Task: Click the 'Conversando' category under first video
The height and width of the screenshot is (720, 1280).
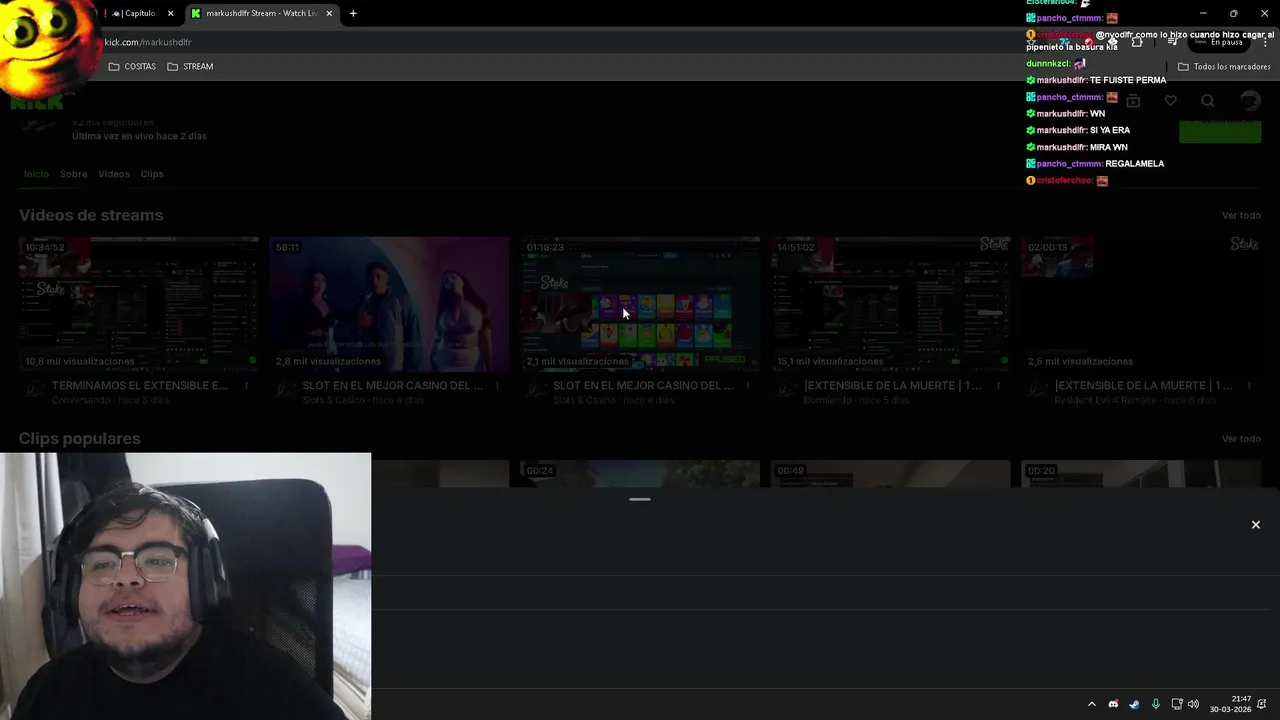Action: click(x=82, y=400)
